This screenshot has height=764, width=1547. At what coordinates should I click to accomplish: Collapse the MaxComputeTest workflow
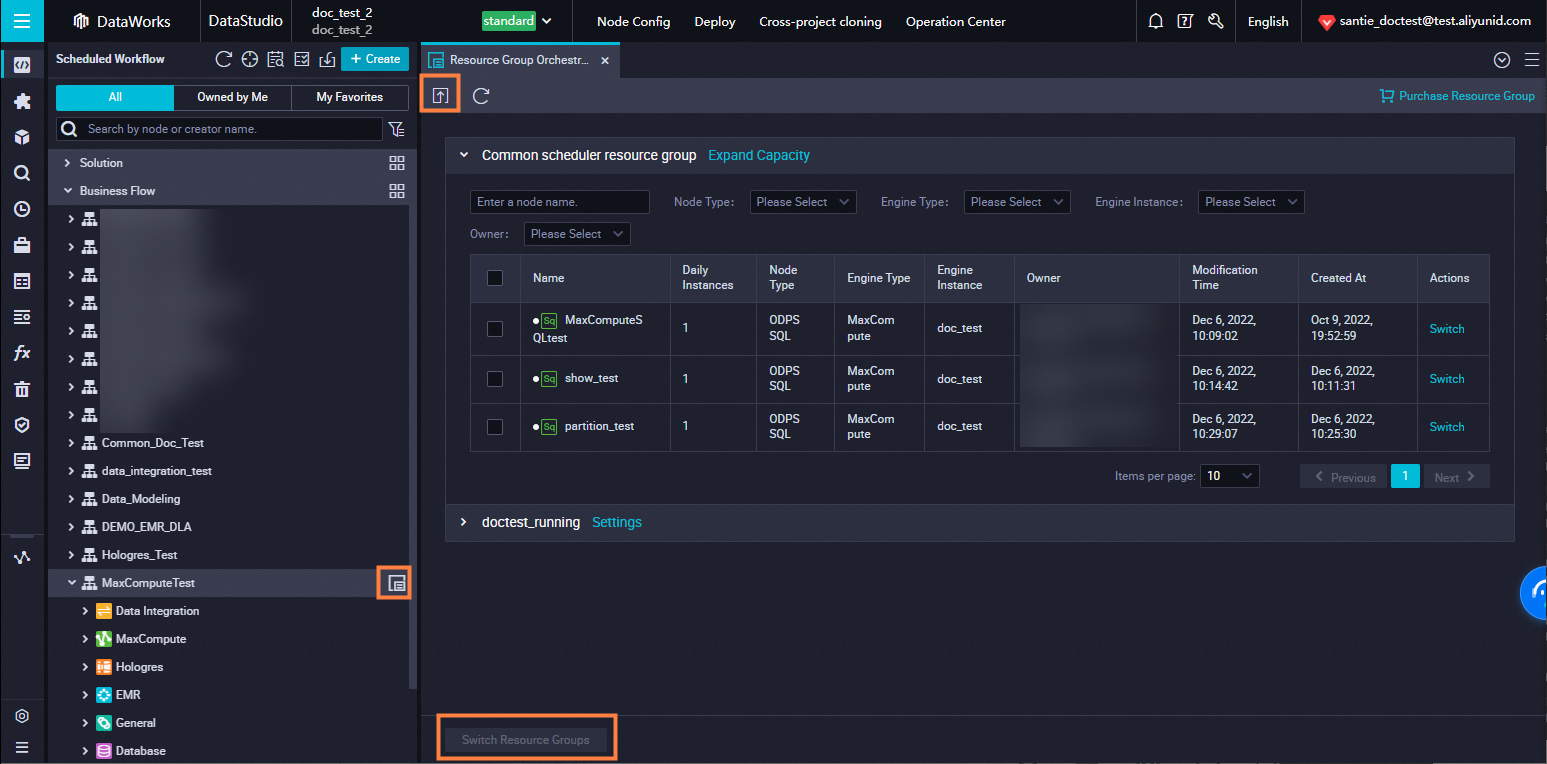71,583
